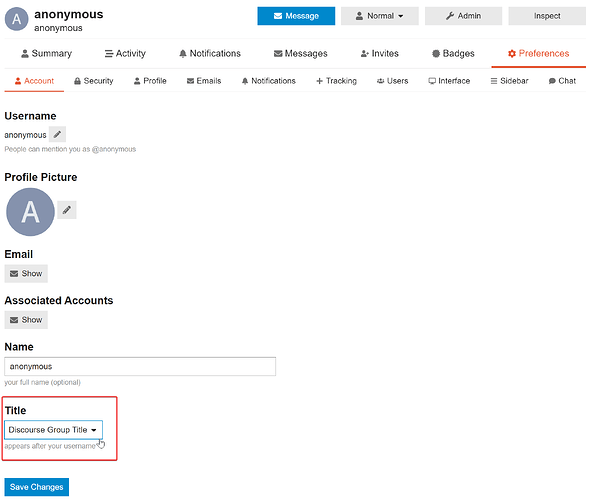Click the text 'People can mention you as @anonymous'

(70, 149)
